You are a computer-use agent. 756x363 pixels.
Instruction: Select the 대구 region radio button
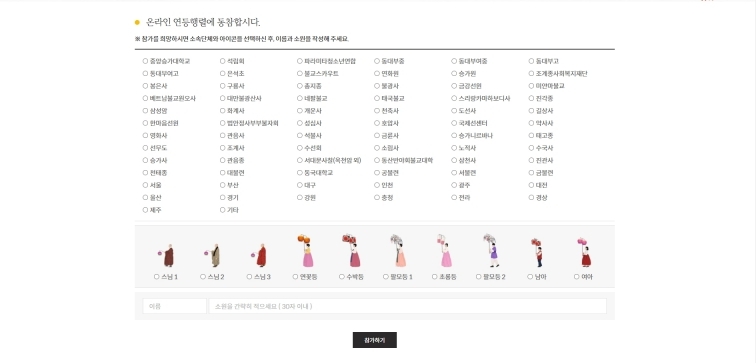300,185
